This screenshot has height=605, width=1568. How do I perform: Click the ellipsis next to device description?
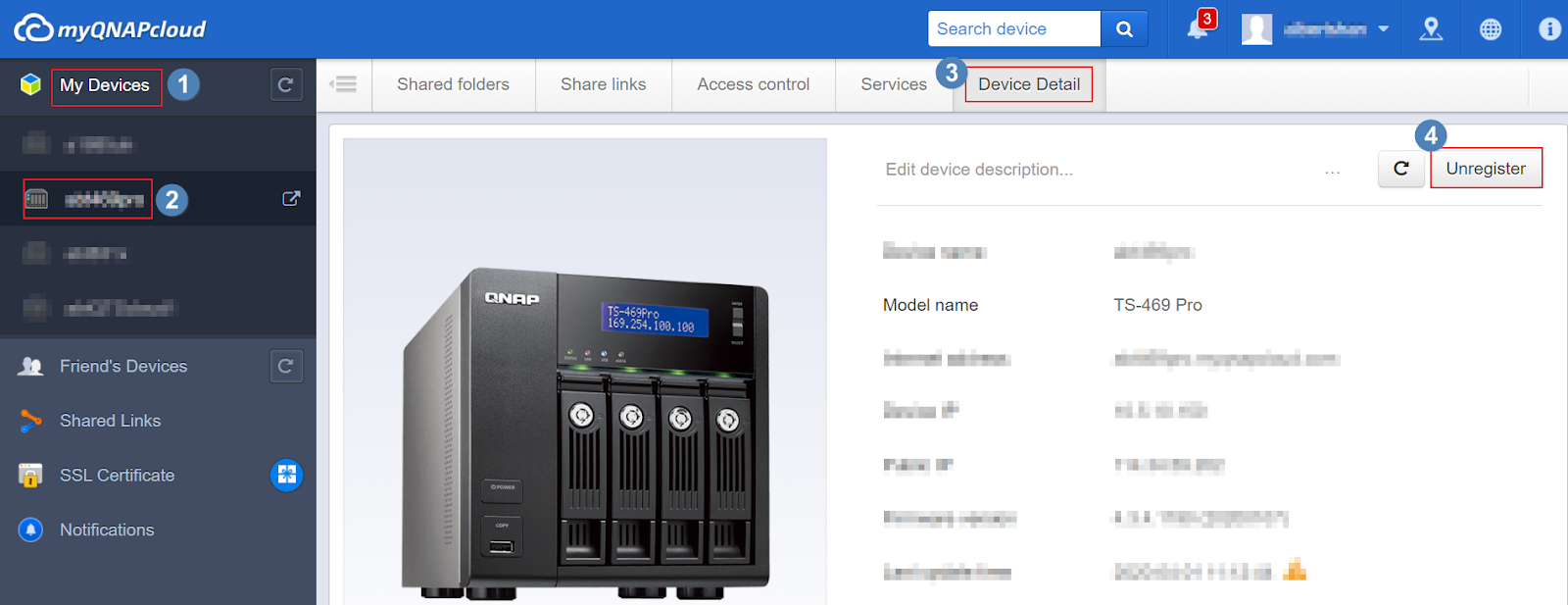[x=1332, y=172]
